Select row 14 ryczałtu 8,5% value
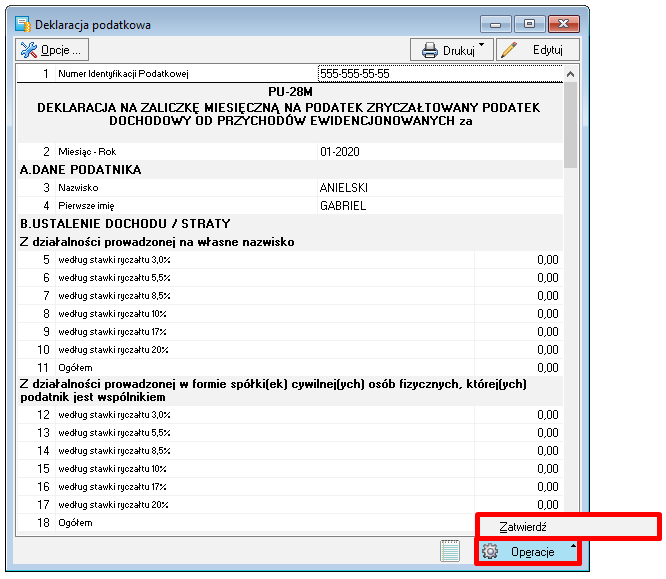Viewport: 666px width, 579px height. [519, 451]
